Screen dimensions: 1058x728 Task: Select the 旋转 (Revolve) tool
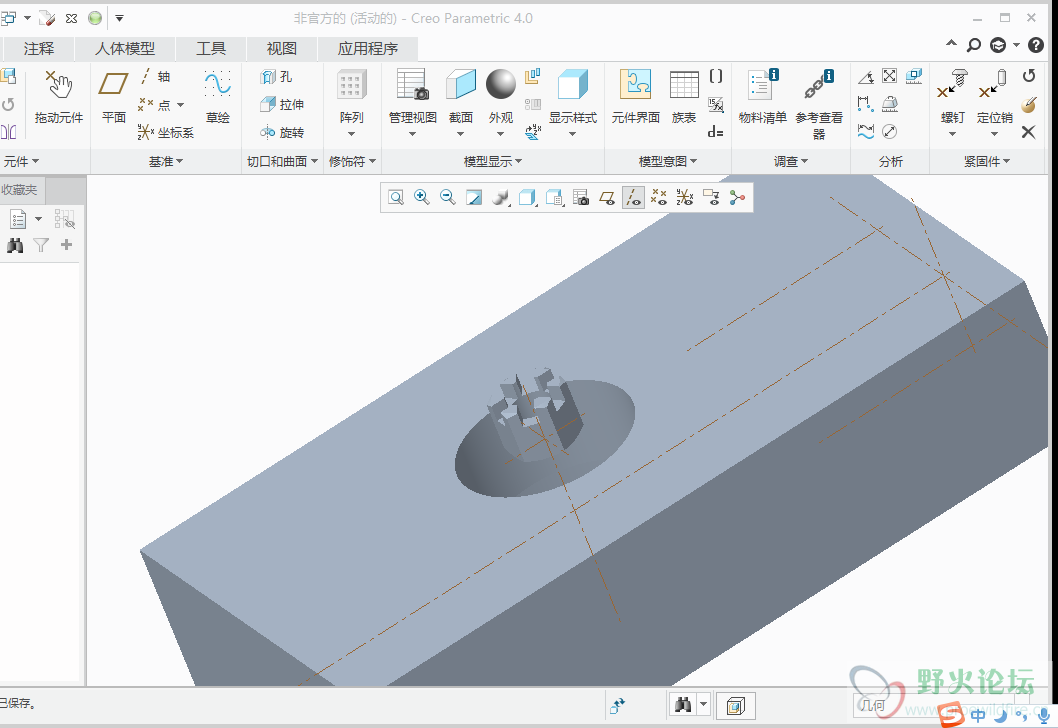click(281, 132)
